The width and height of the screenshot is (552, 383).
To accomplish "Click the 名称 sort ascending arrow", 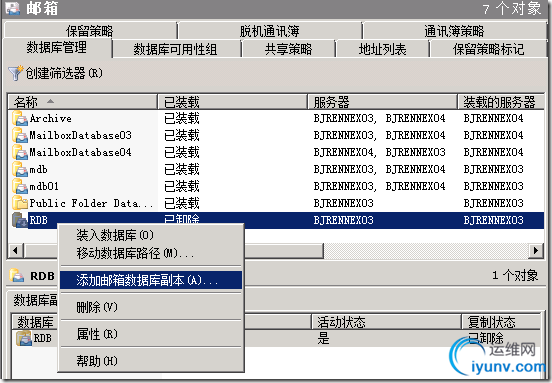I will 50,101.
